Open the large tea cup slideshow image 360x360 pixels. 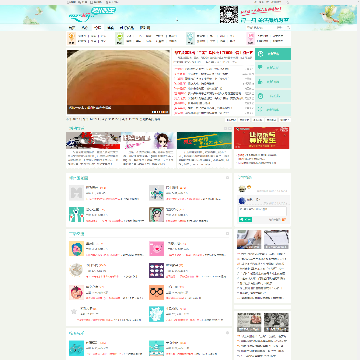coord(118,82)
